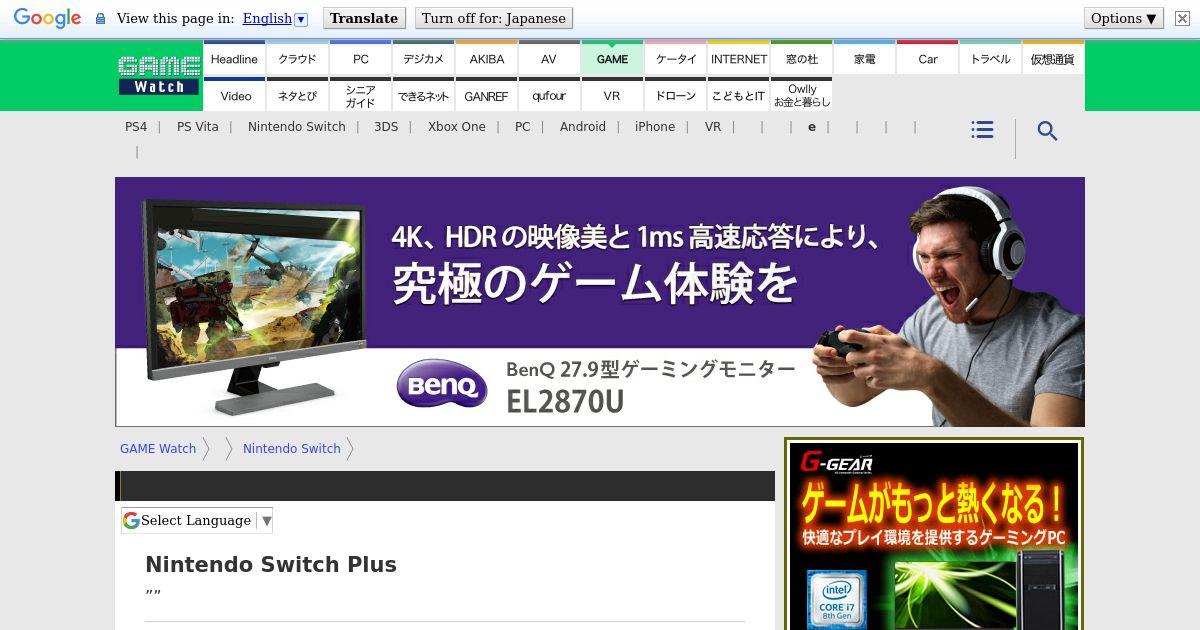
Task: Open the AV tab
Action: point(549,58)
